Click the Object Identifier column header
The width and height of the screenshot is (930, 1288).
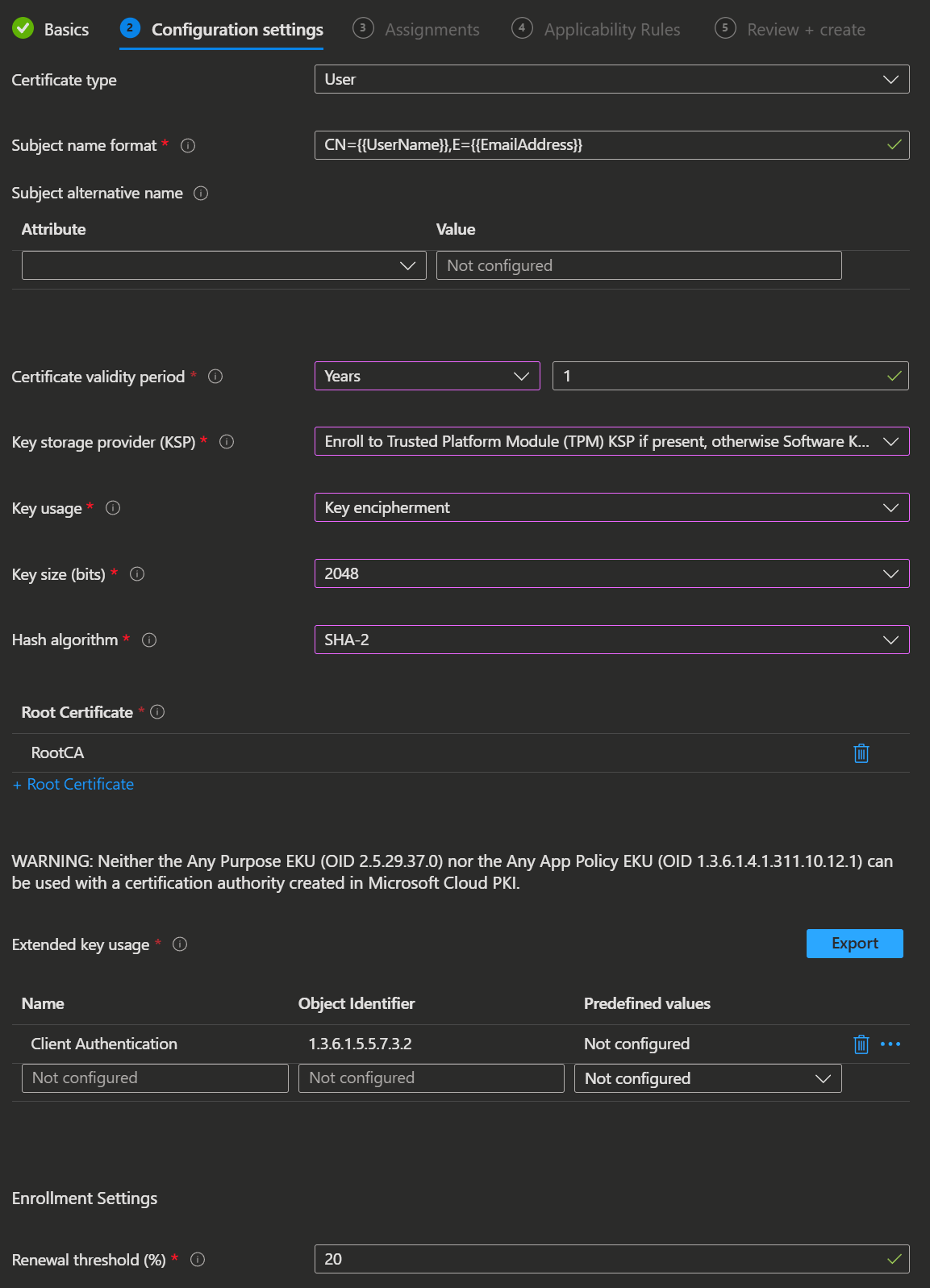(x=357, y=1004)
